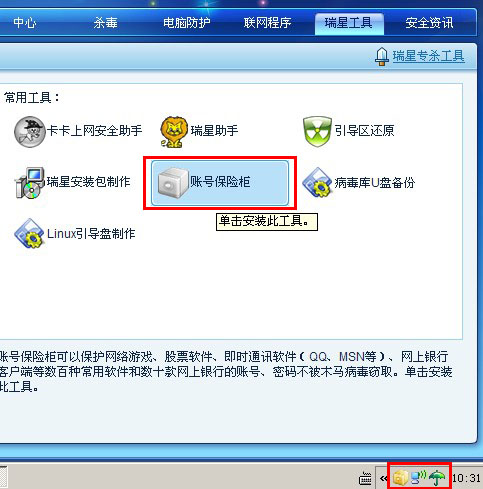The image size is (483, 489).
Task: Install the 账号保险柜 safe tool
Action: pos(220,183)
